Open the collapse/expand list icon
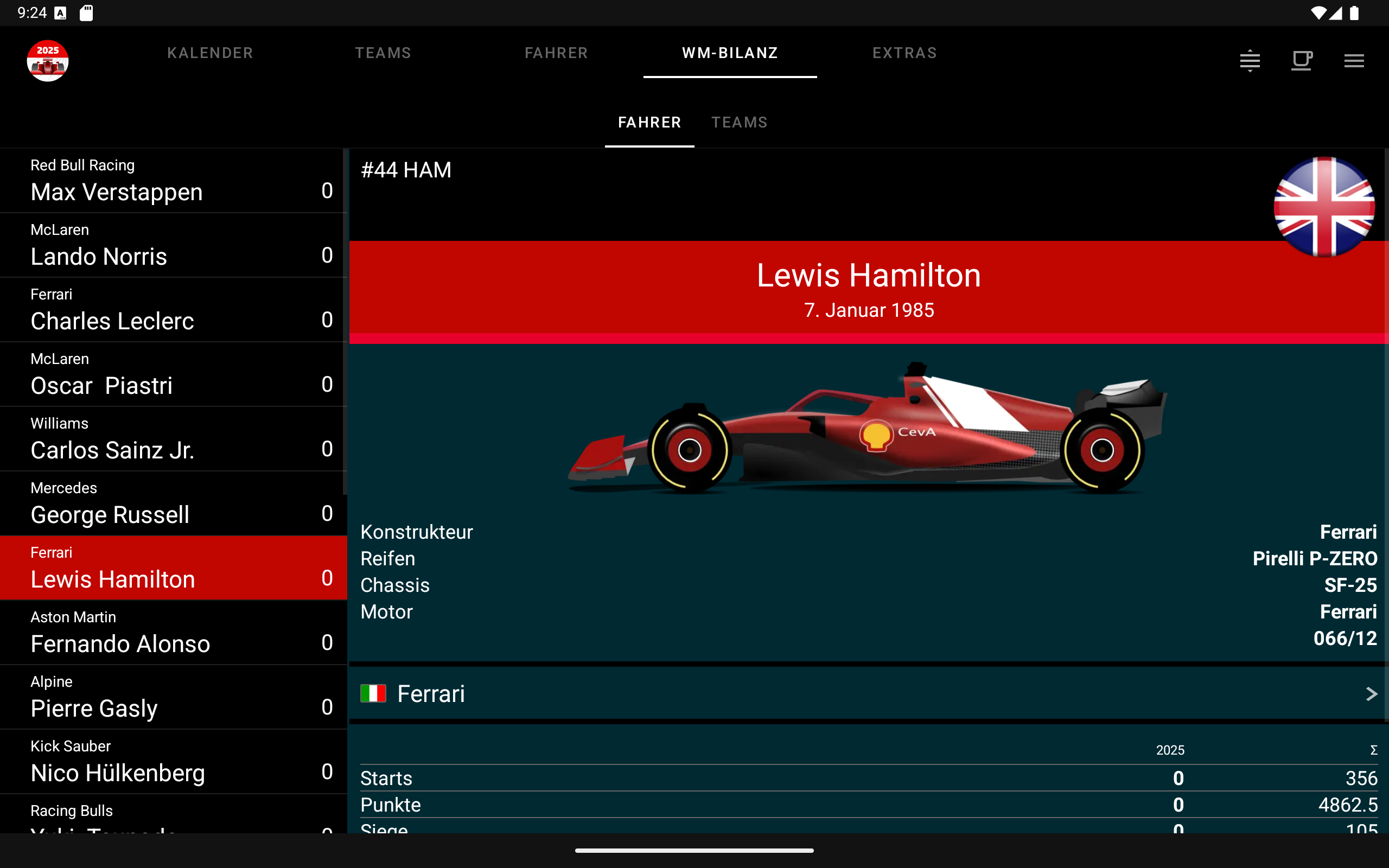The width and height of the screenshot is (1389, 868). point(1250,60)
